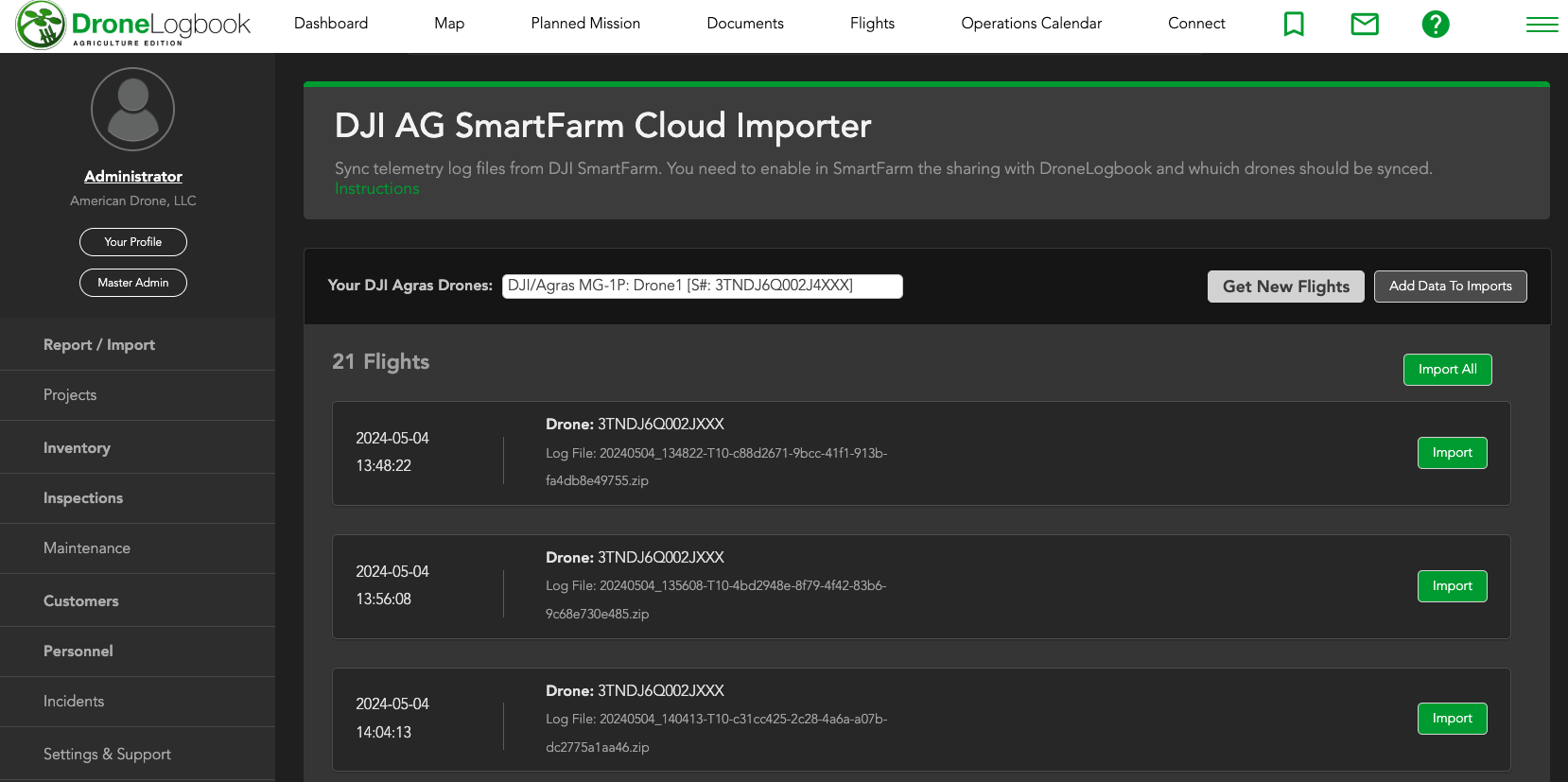Viewport: 1568px width, 782px height.
Task: Open Projects in the sidebar
Action: (137, 395)
